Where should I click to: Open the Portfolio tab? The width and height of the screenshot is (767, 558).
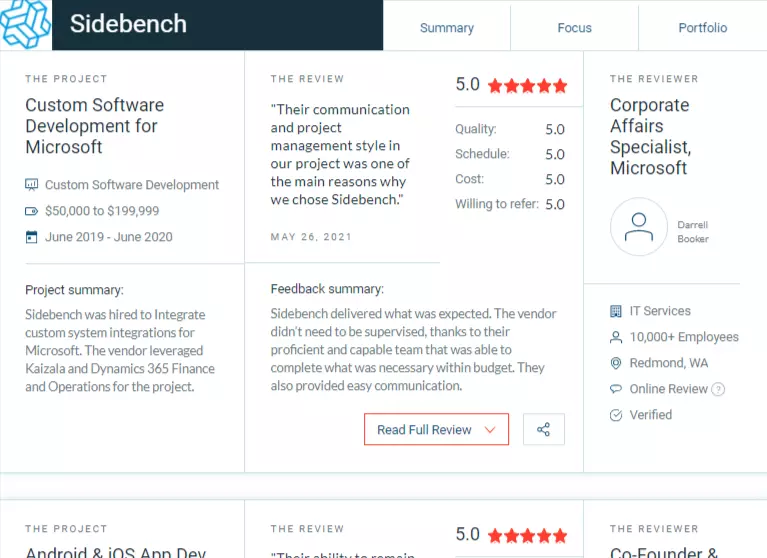point(702,28)
